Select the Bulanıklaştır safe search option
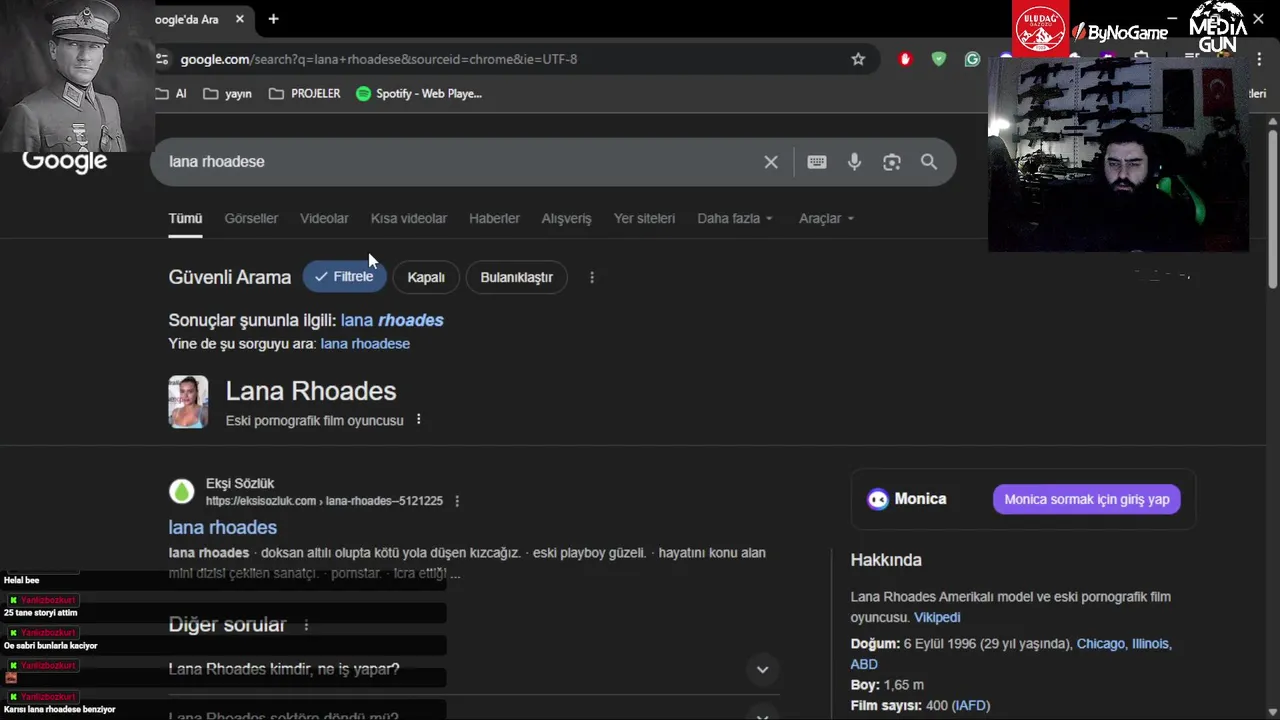This screenshot has height=720, width=1280. (x=516, y=277)
